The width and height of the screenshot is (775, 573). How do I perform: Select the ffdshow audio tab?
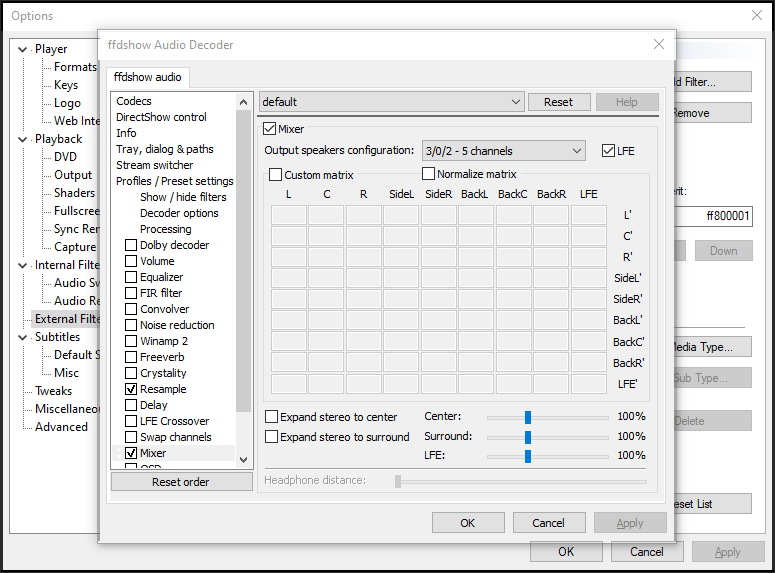(x=147, y=77)
